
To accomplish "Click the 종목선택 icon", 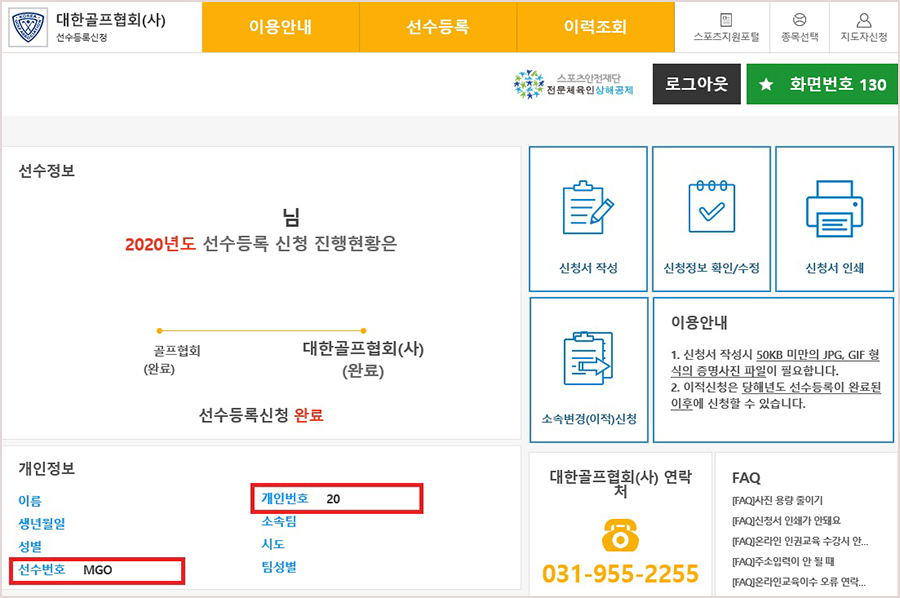I will tap(800, 20).
